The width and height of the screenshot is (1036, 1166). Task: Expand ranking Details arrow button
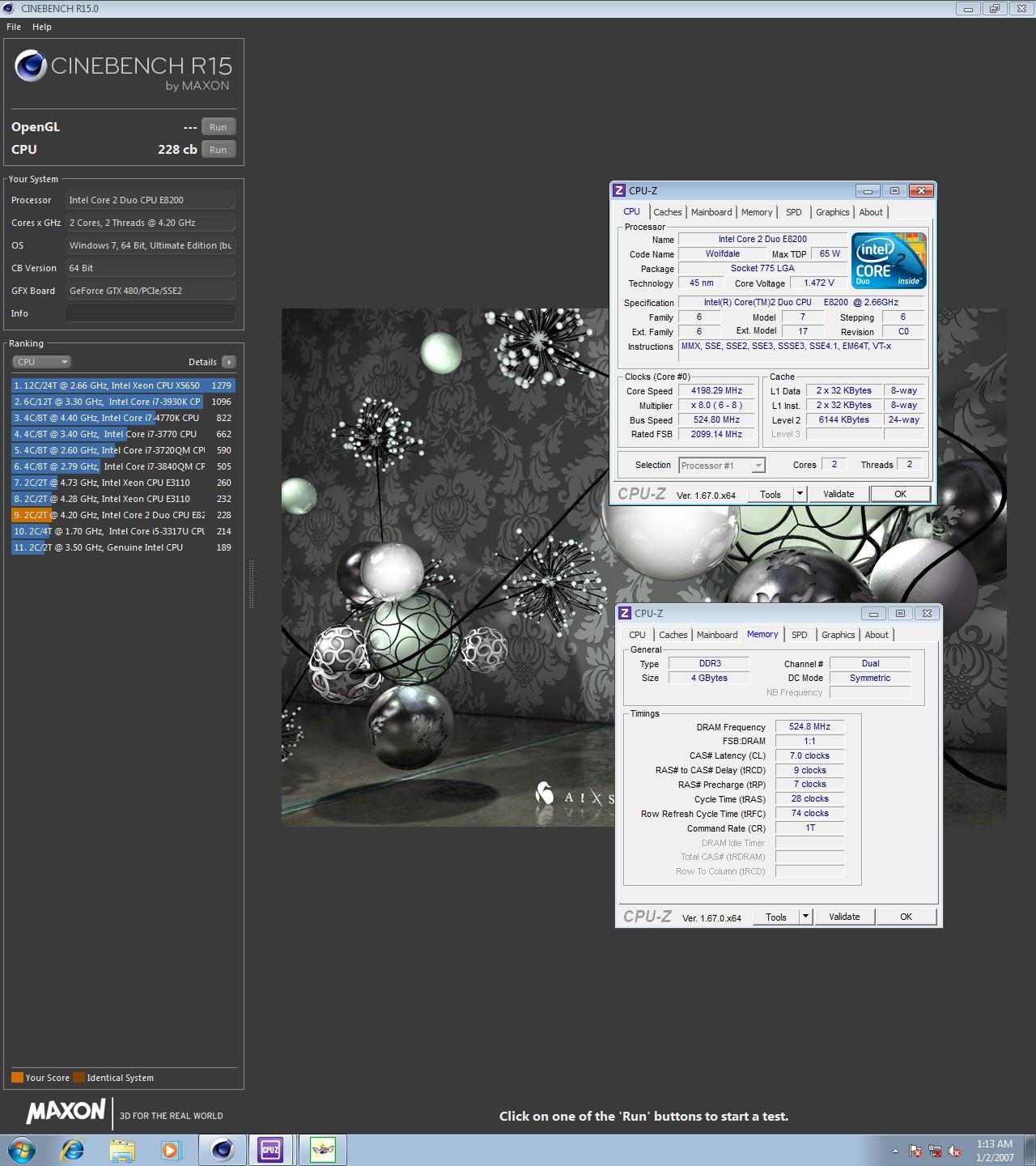229,362
